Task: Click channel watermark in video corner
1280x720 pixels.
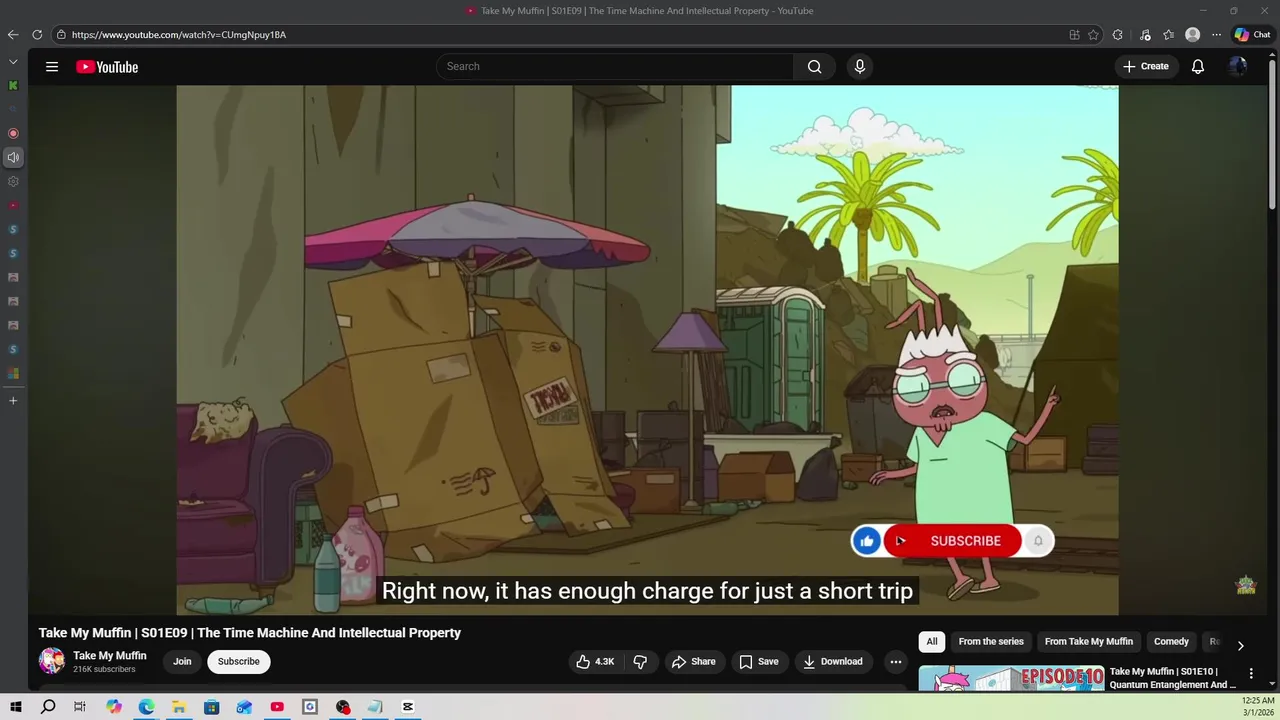Action: pyautogui.click(x=1246, y=585)
